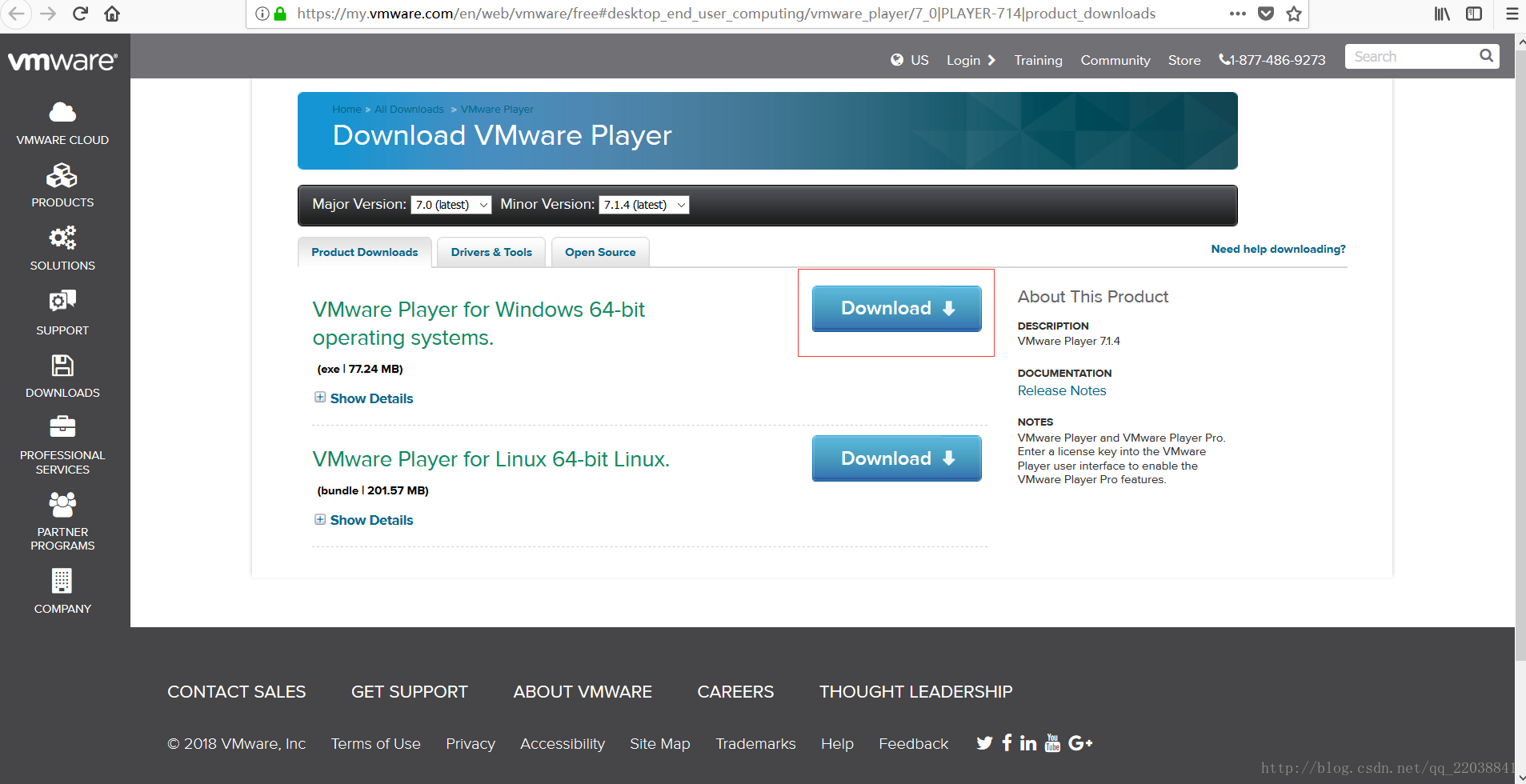Open the Accessibility footer link
The height and width of the screenshot is (784, 1526).
pyautogui.click(x=563, y=744)
